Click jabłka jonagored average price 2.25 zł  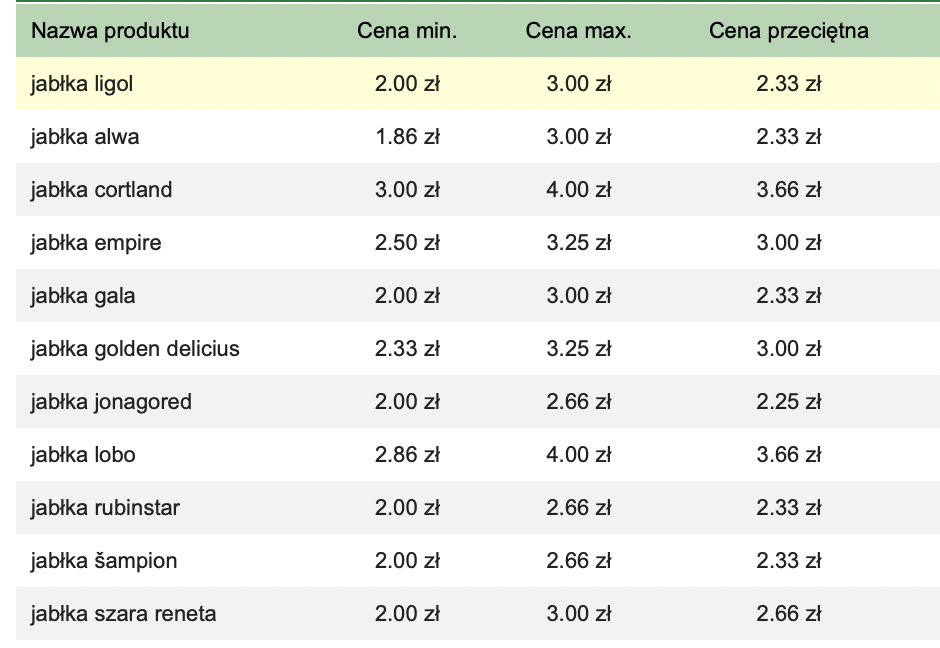tap(788, 402)
